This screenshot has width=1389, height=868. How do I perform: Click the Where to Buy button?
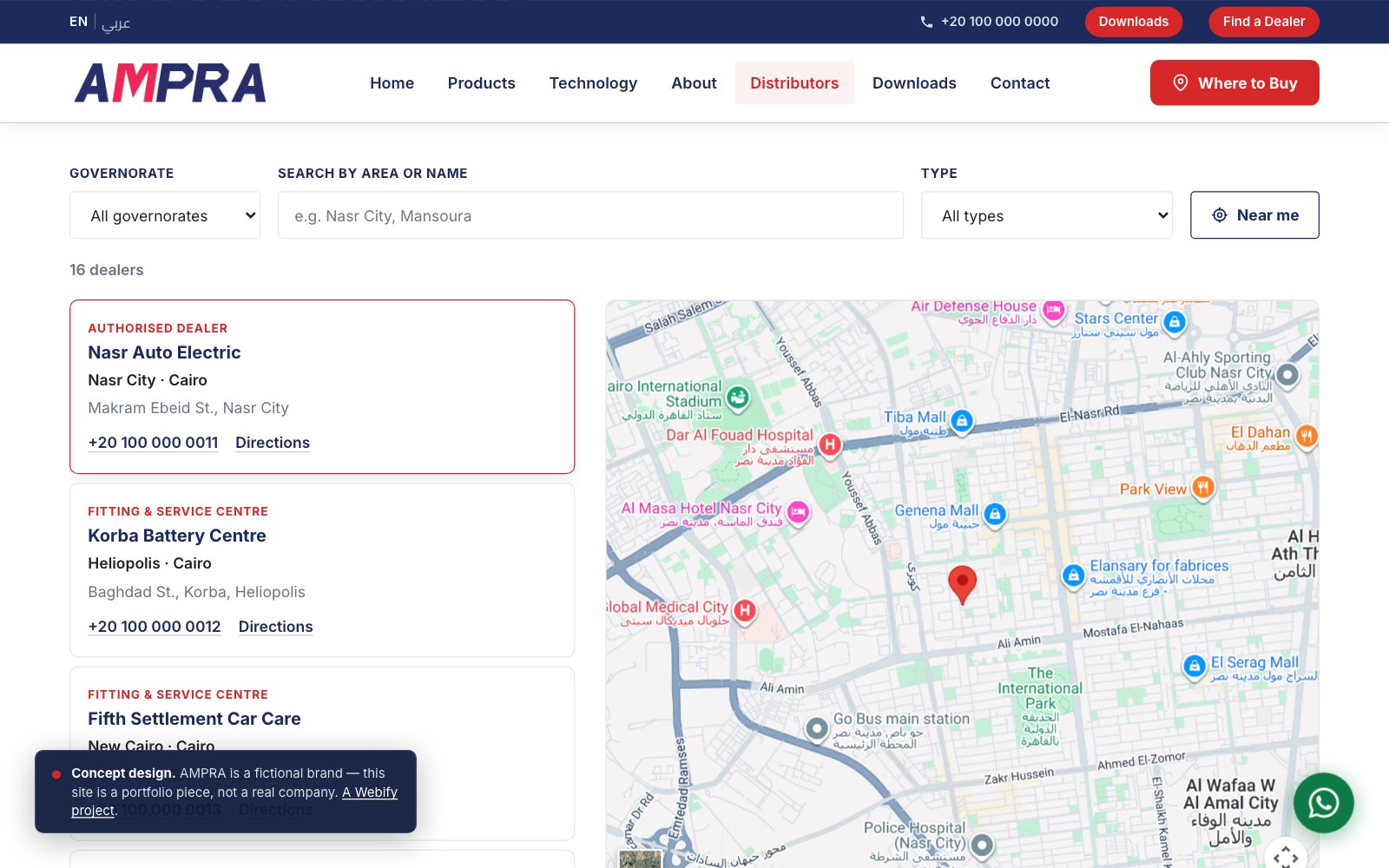click(x=1234, y=82)
